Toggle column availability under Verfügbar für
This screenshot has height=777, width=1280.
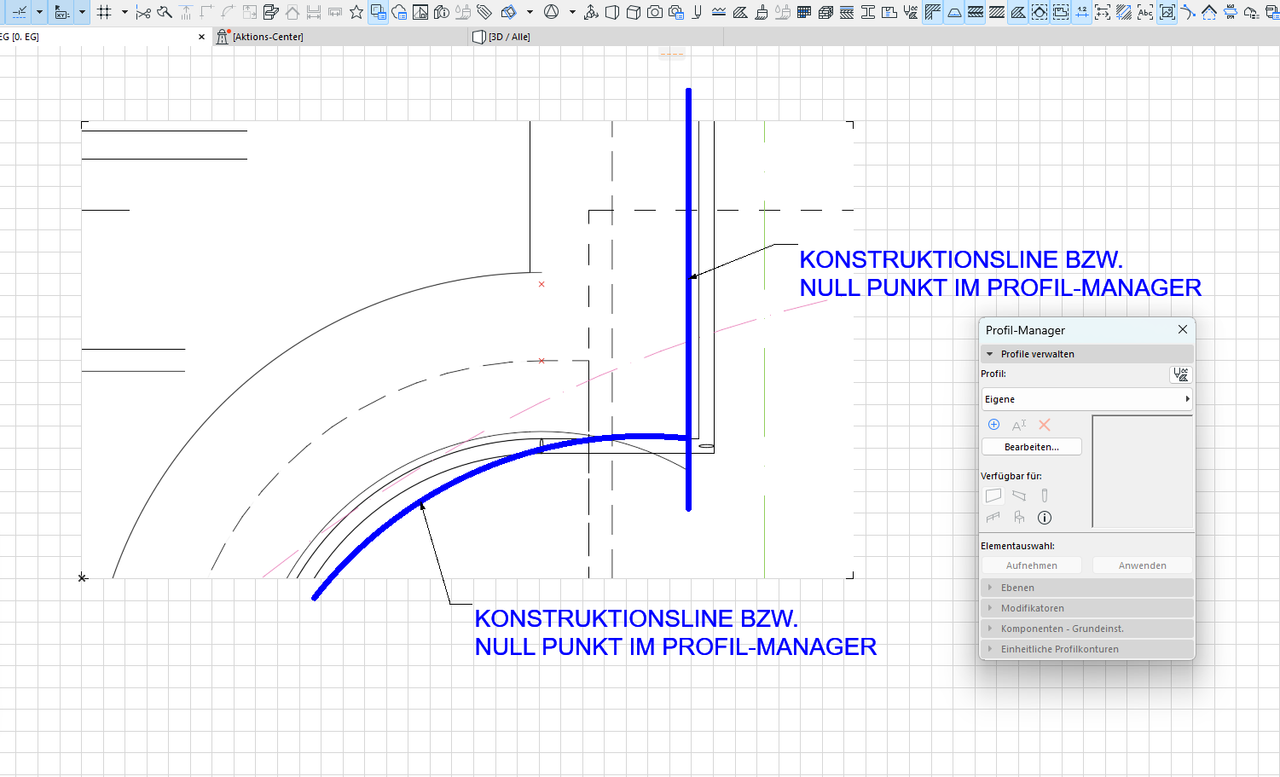point(1044,495)
